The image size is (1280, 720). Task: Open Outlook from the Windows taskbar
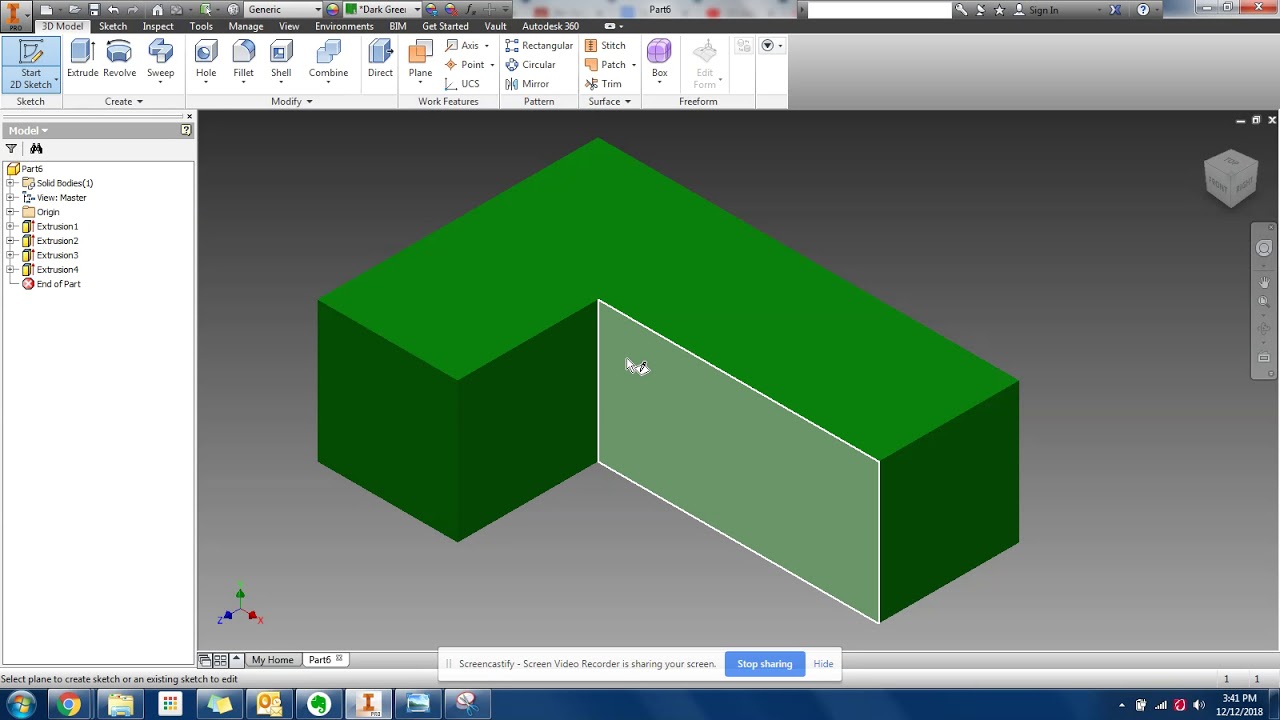tap(269, 704)
